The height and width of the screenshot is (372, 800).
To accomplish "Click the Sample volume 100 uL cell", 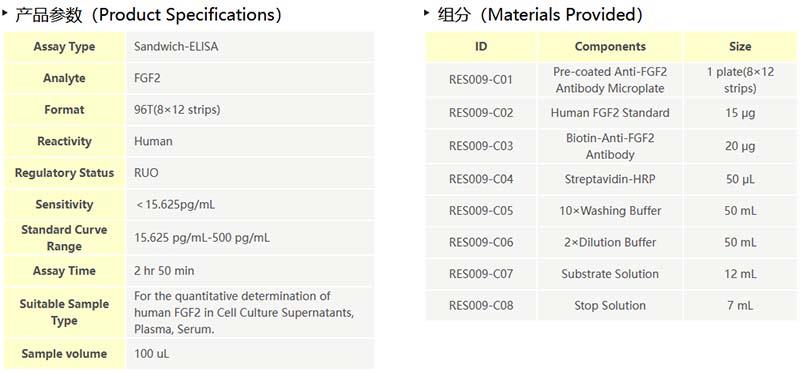I will pyautogui.click(x=250, y=354).
